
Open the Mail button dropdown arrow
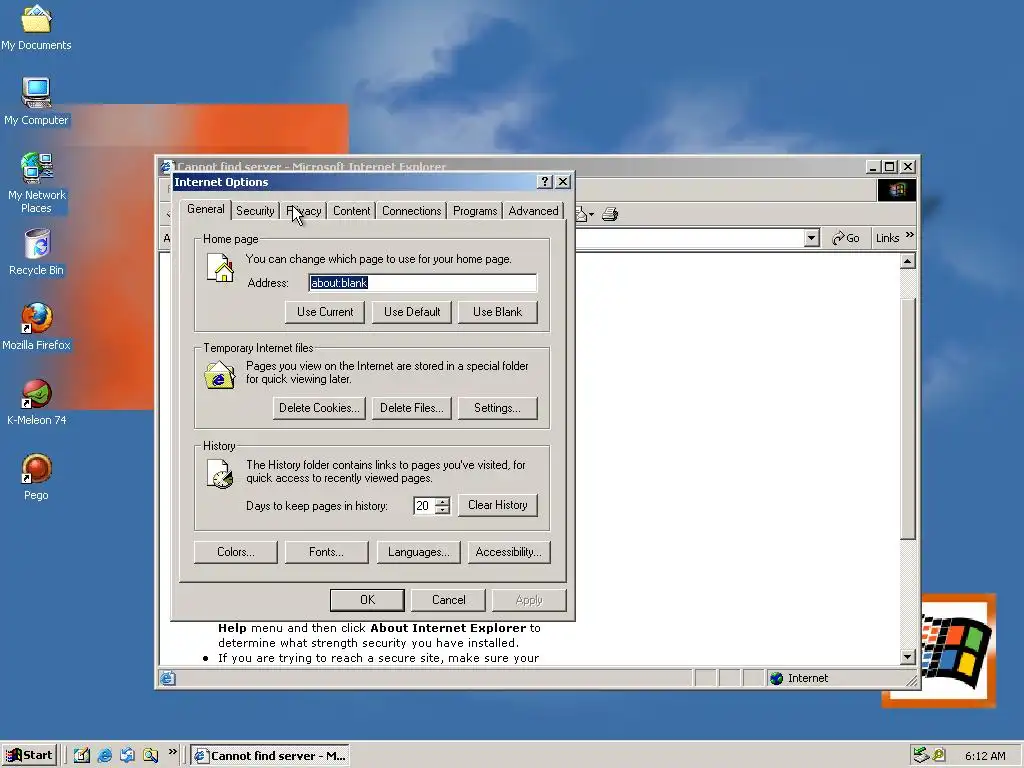pos(591,214)
